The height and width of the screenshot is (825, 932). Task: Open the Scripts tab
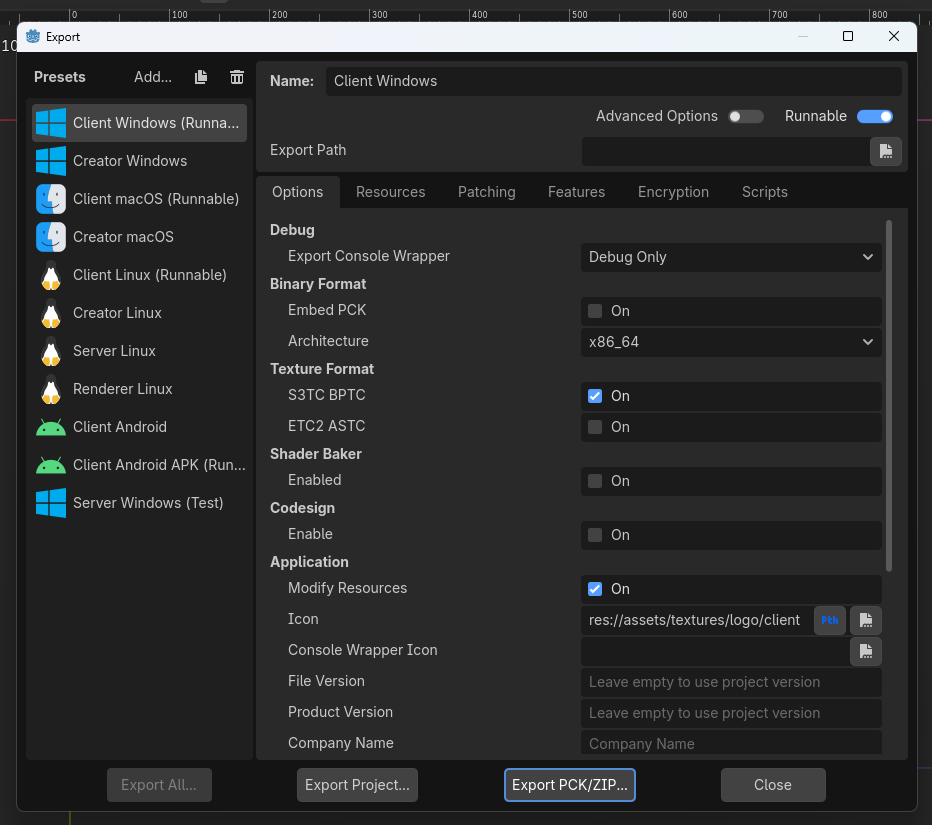pos(765,192)
